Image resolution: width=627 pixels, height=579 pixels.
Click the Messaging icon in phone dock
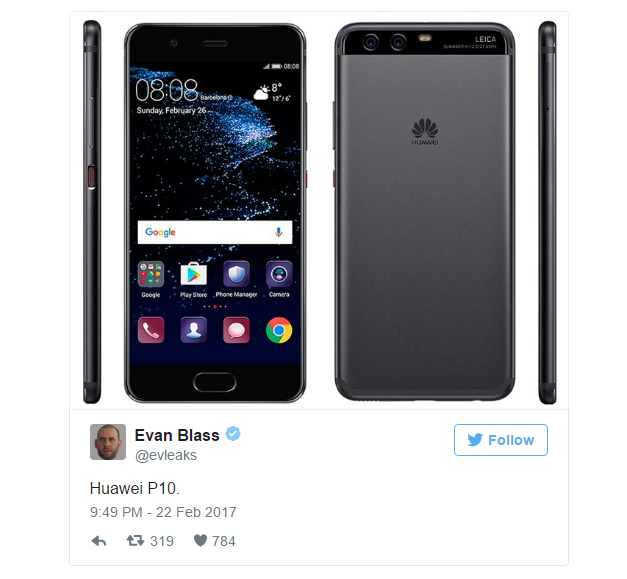point(236,330)
